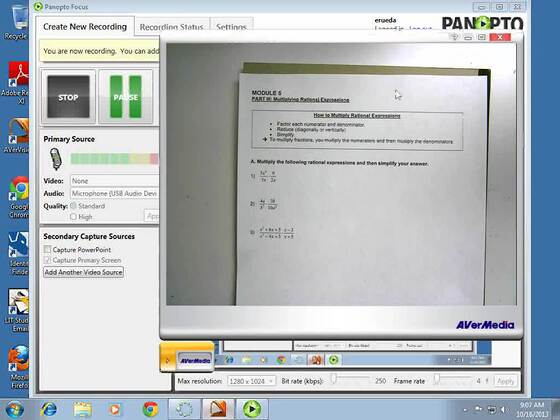Show hidden system tray icons
The image size is (560, 420).
465,410
